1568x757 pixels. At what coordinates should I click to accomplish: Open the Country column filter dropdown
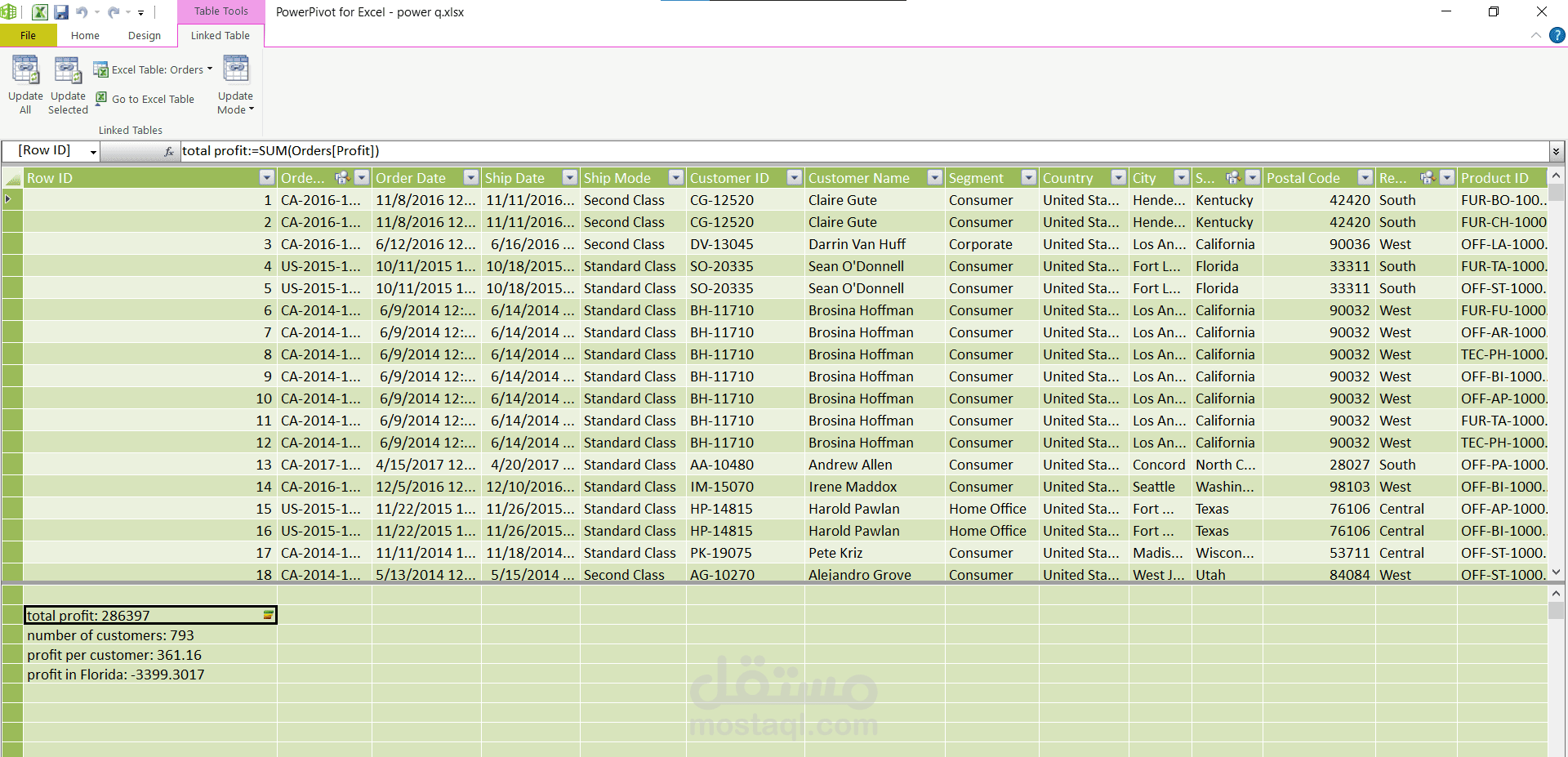(x=1118, y=177)
